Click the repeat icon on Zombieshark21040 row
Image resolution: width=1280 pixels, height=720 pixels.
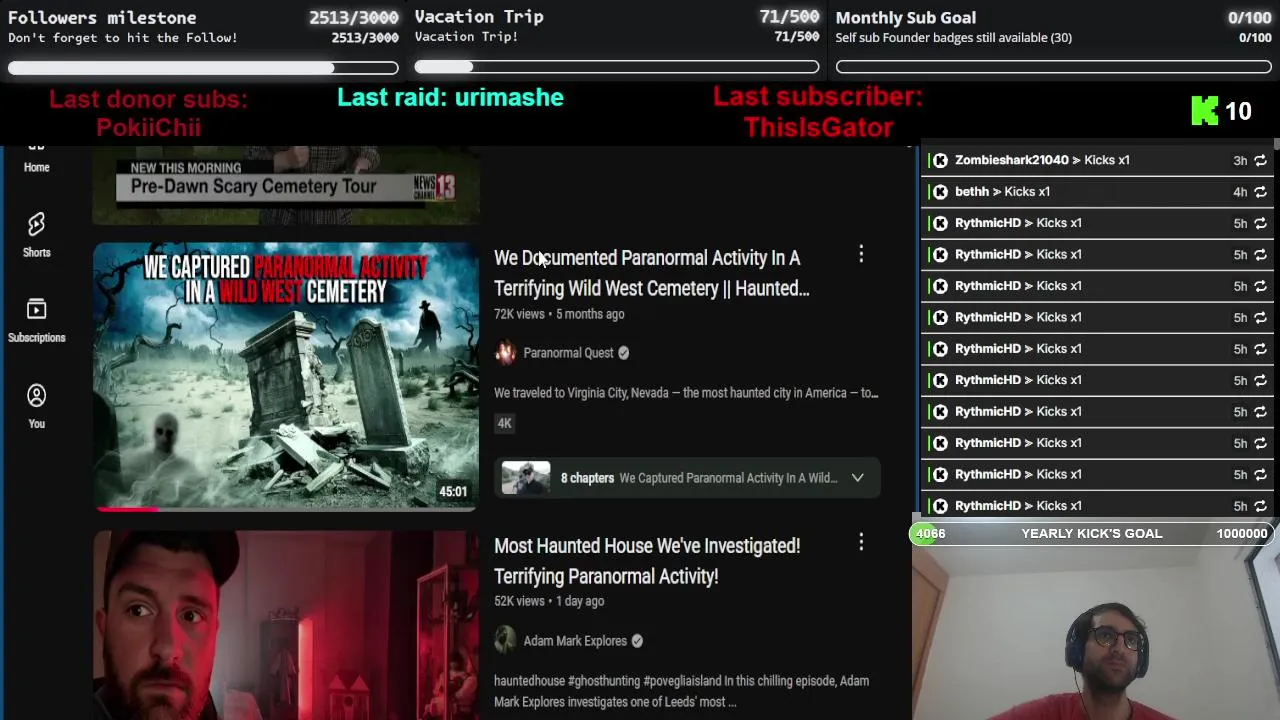point(1260,160)
